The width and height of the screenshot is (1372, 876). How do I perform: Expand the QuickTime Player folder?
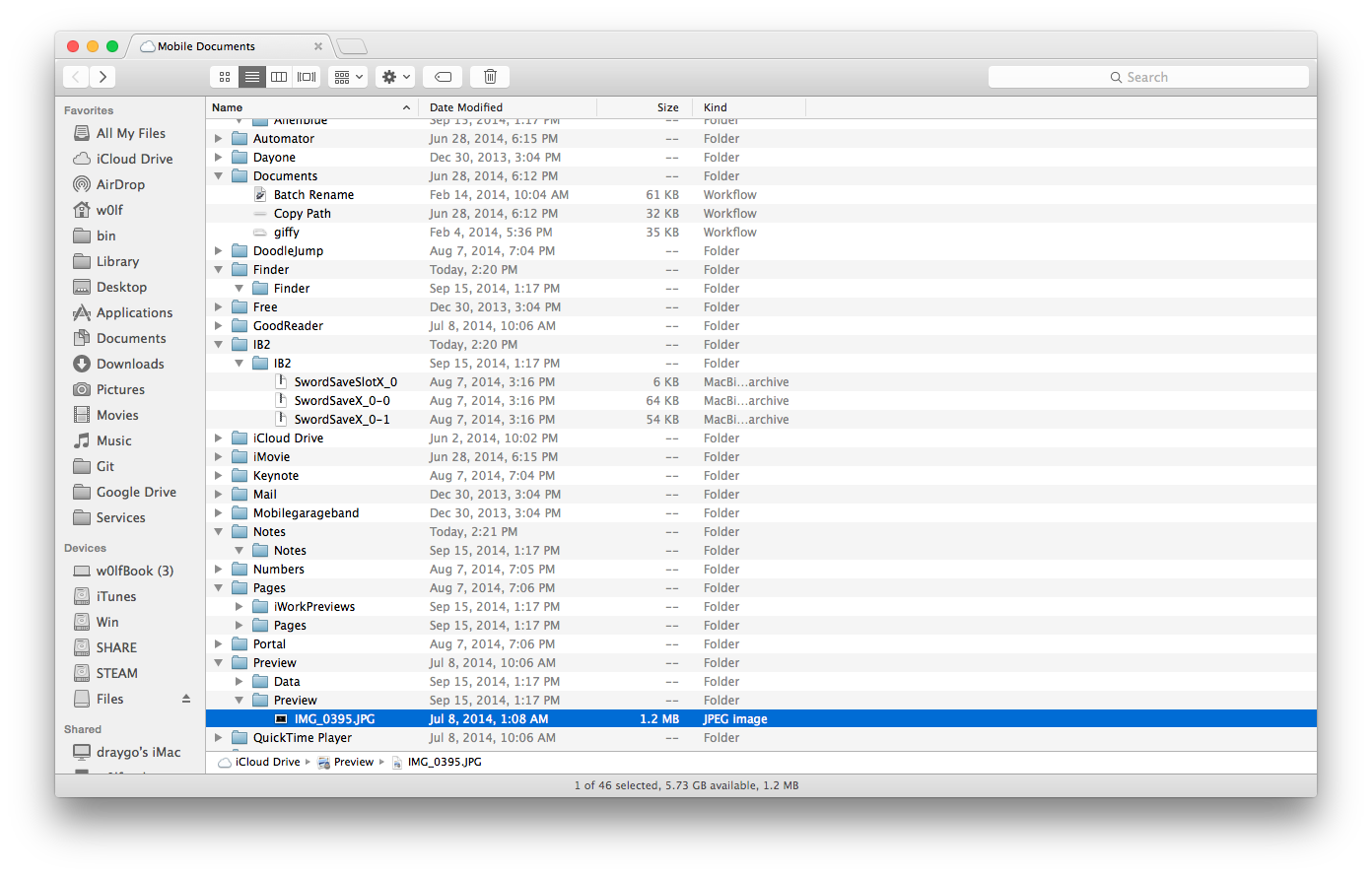pos(219,738)
